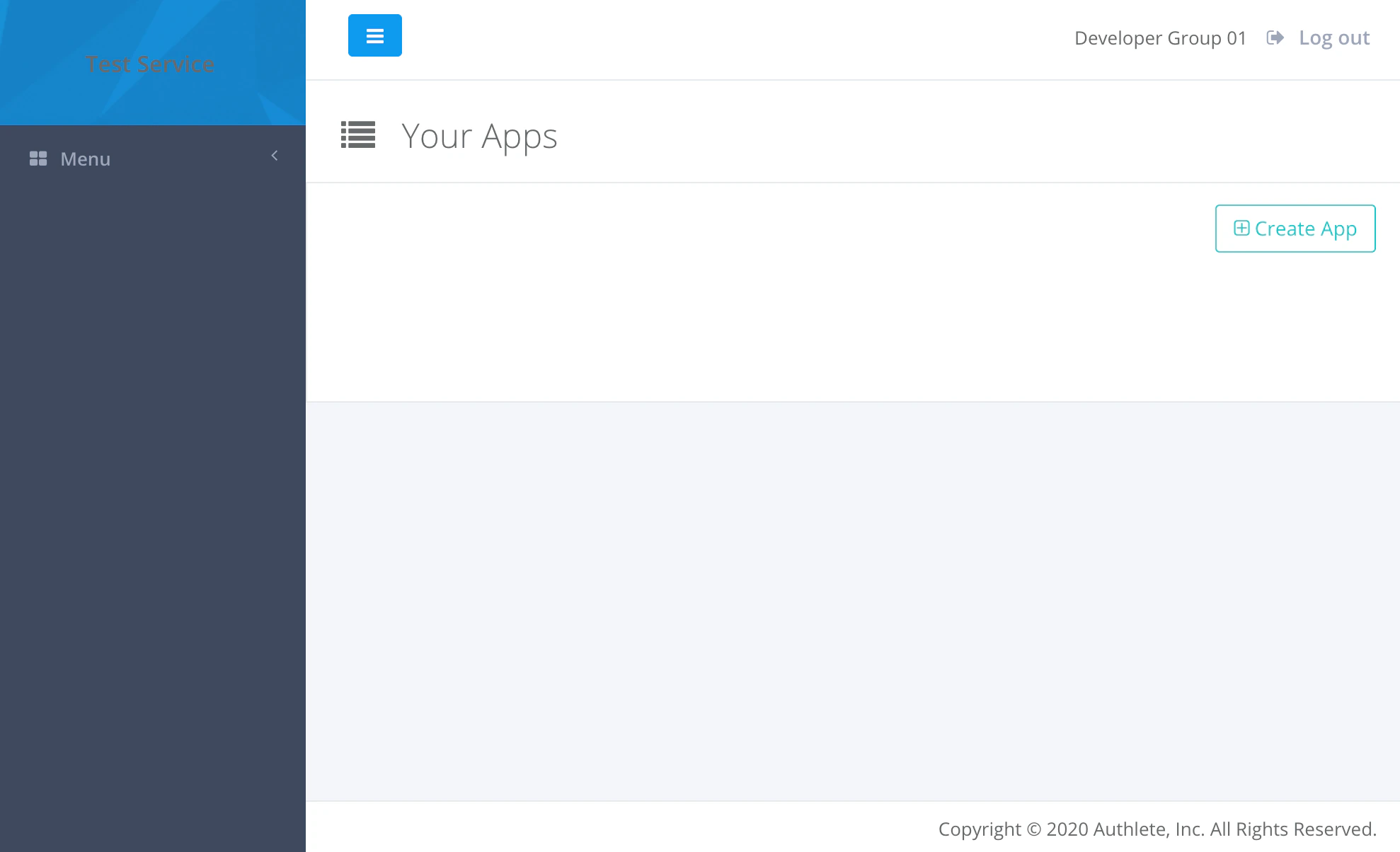The height and width of the screenshot is (852, 1400).
Task: Click the list icon beside Your Apps heading
Action: tap(357, 136)
